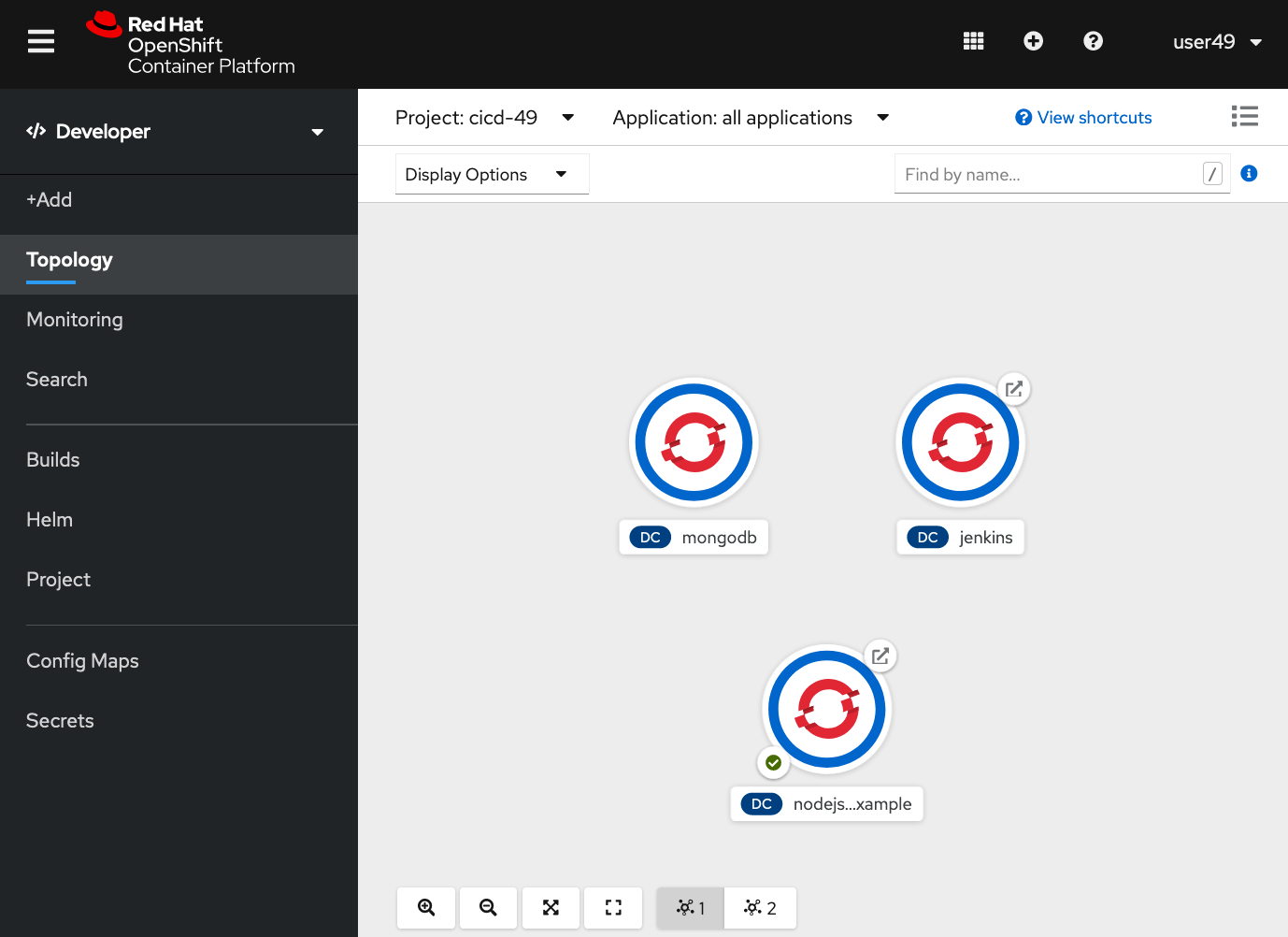Navigate to Builds
The image size is (1288, 937).
[179, 460]
